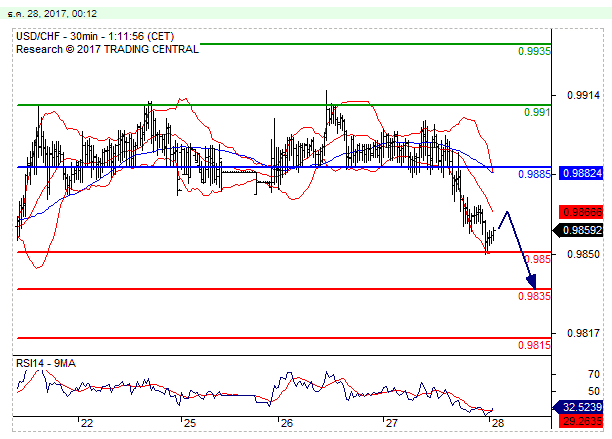Click date 27 on the time axis
The width and height of the screenshot is (612, 439).
pyautogui.click(x=391, y=423)
